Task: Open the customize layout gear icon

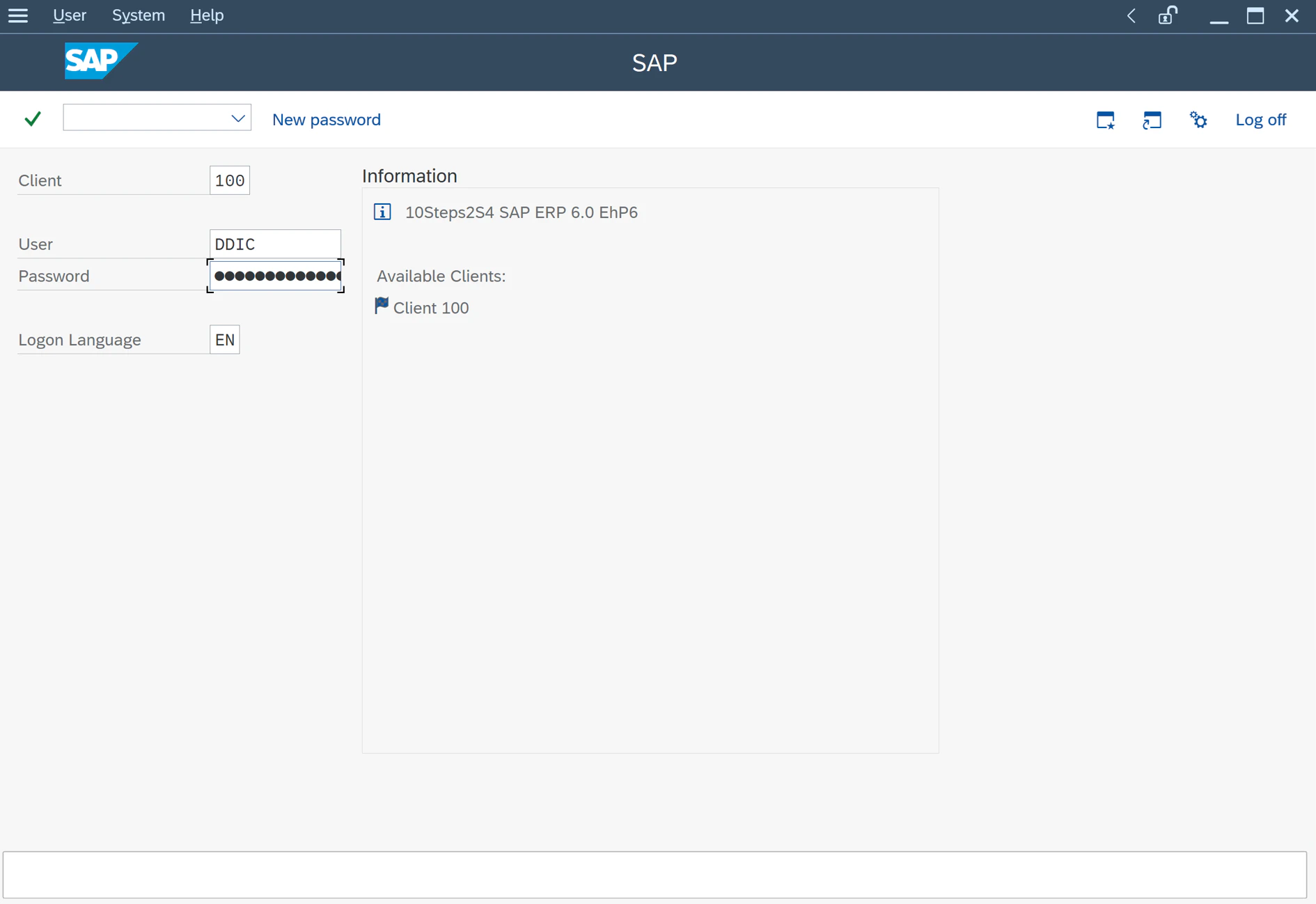Action: [1198, 120]
